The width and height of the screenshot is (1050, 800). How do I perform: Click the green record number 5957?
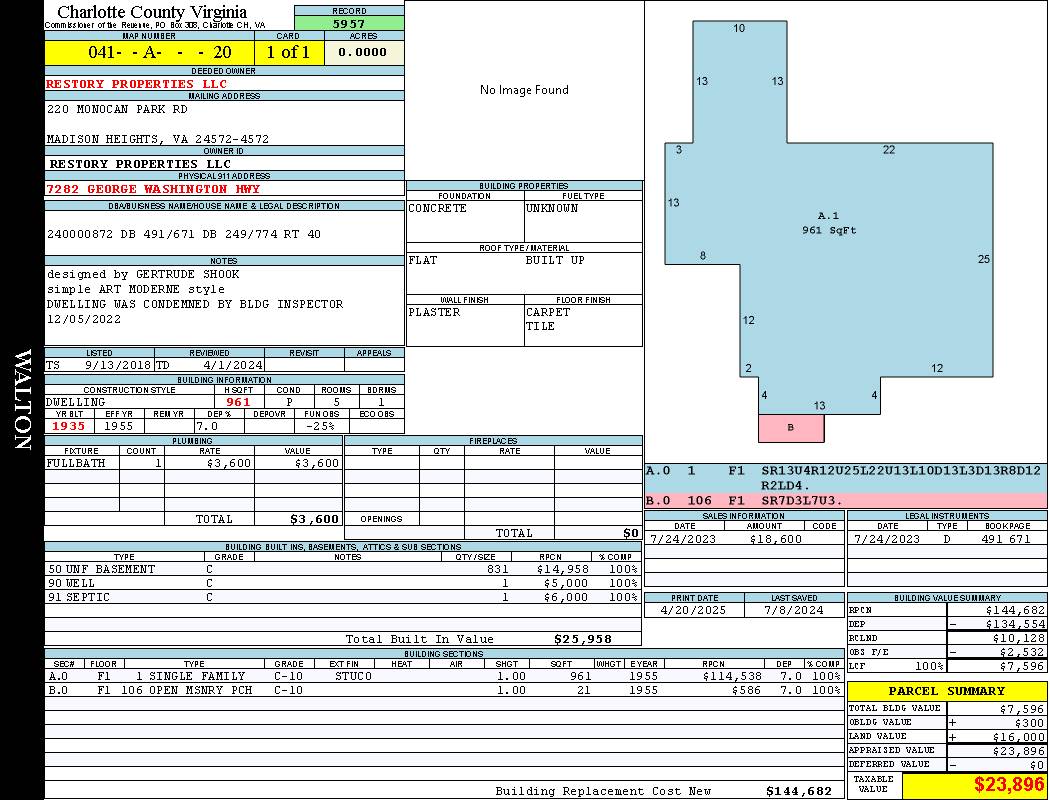tap(349, 23)
